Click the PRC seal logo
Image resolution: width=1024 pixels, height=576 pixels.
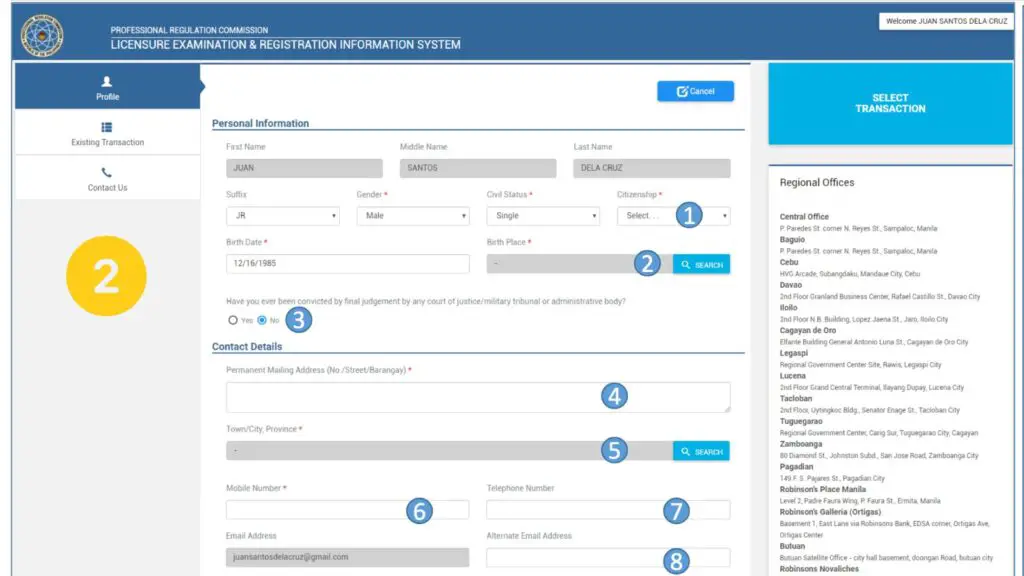pos(41,33)
